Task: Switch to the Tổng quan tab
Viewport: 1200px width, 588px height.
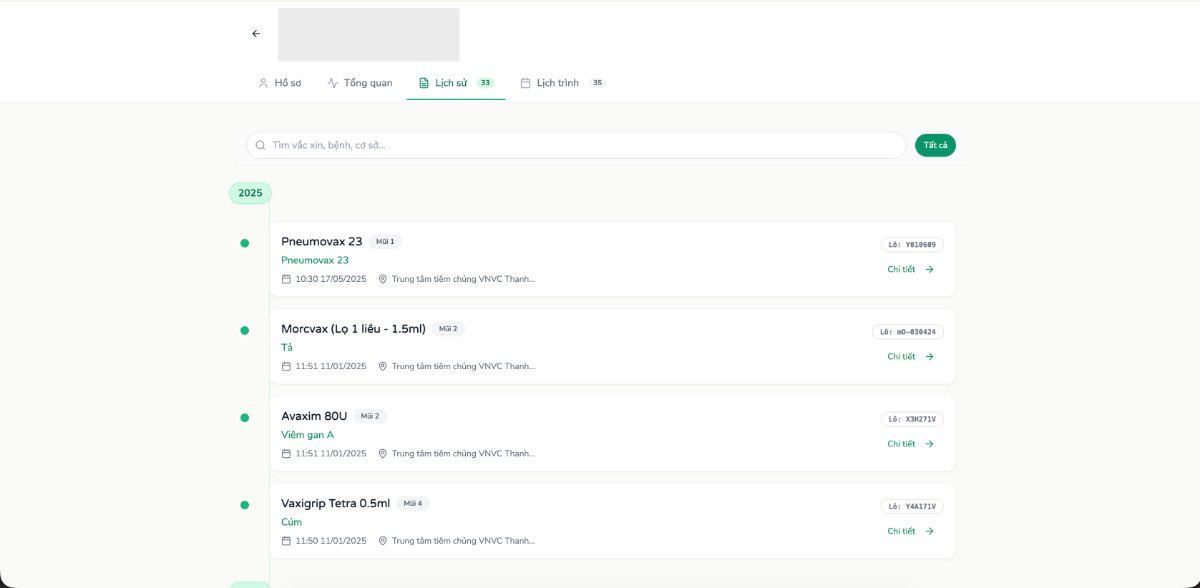Action: (359, 83)
